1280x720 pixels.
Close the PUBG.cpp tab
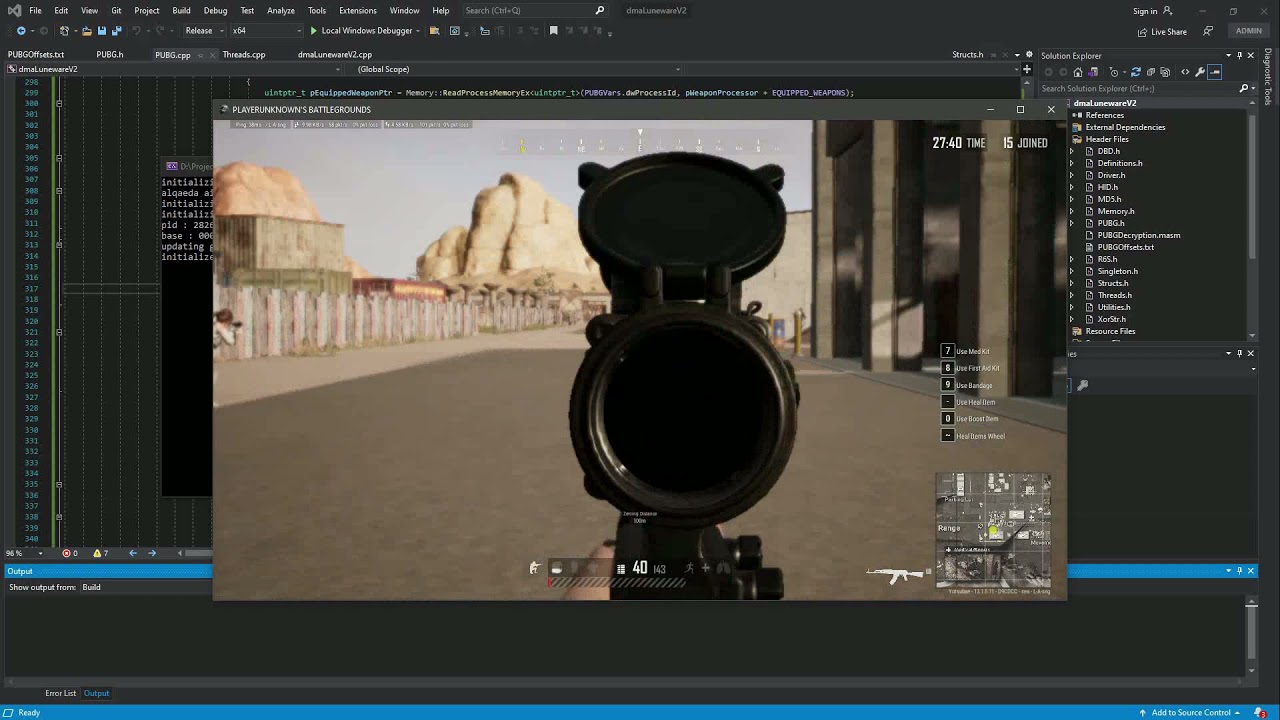tap(210, 55)
